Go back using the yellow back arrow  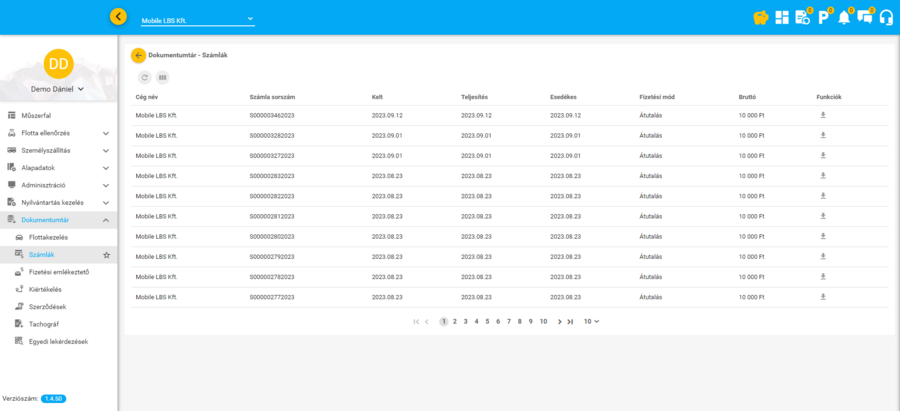coord(138,55)
